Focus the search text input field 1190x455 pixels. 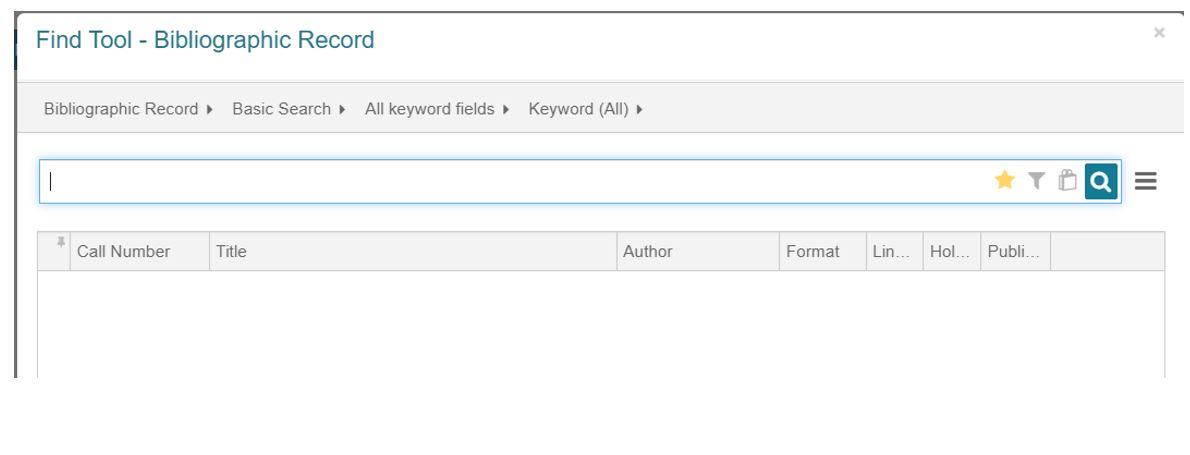[x=516, y=181]
